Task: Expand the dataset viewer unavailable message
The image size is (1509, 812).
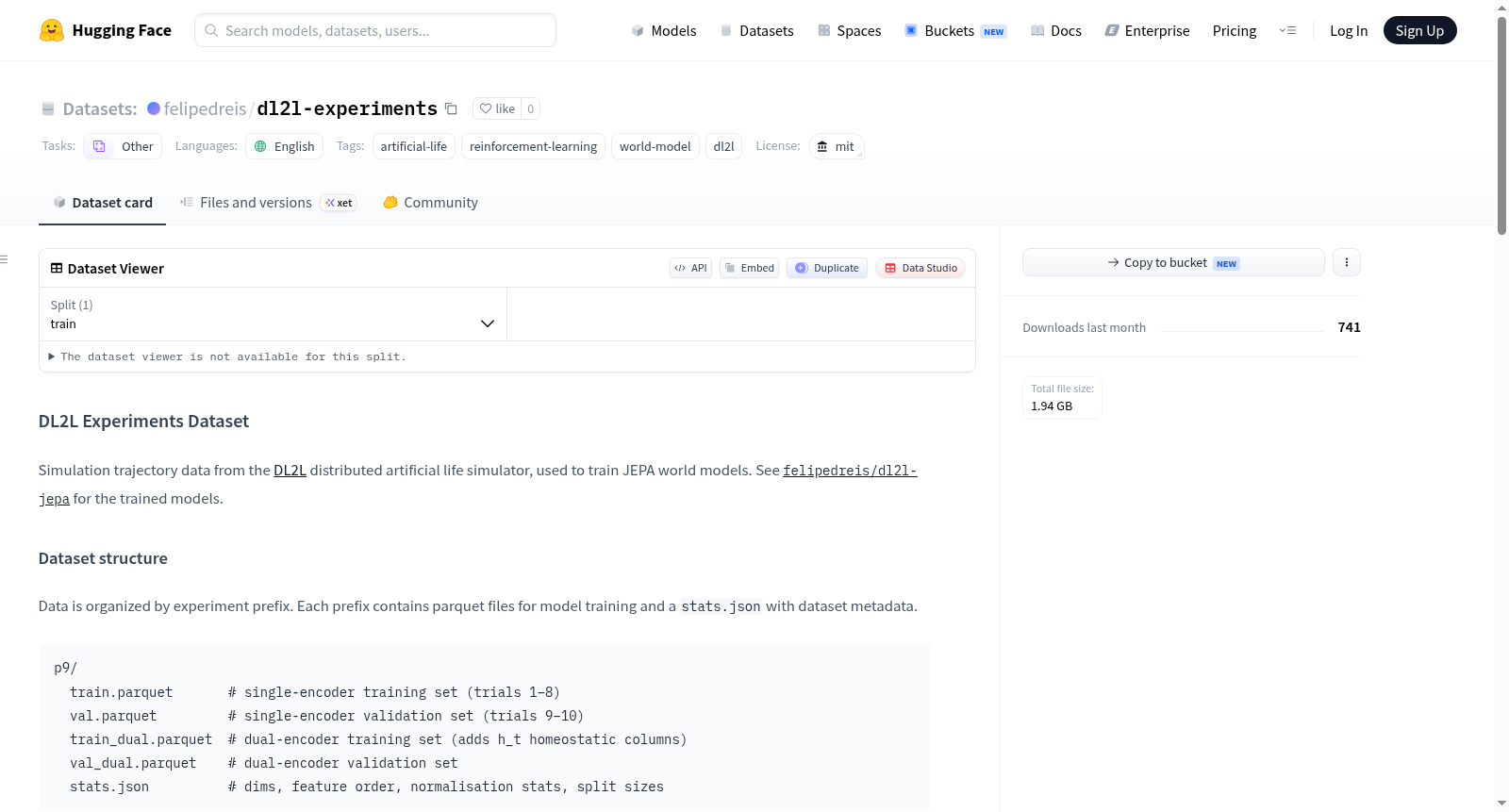Action: 227,356
